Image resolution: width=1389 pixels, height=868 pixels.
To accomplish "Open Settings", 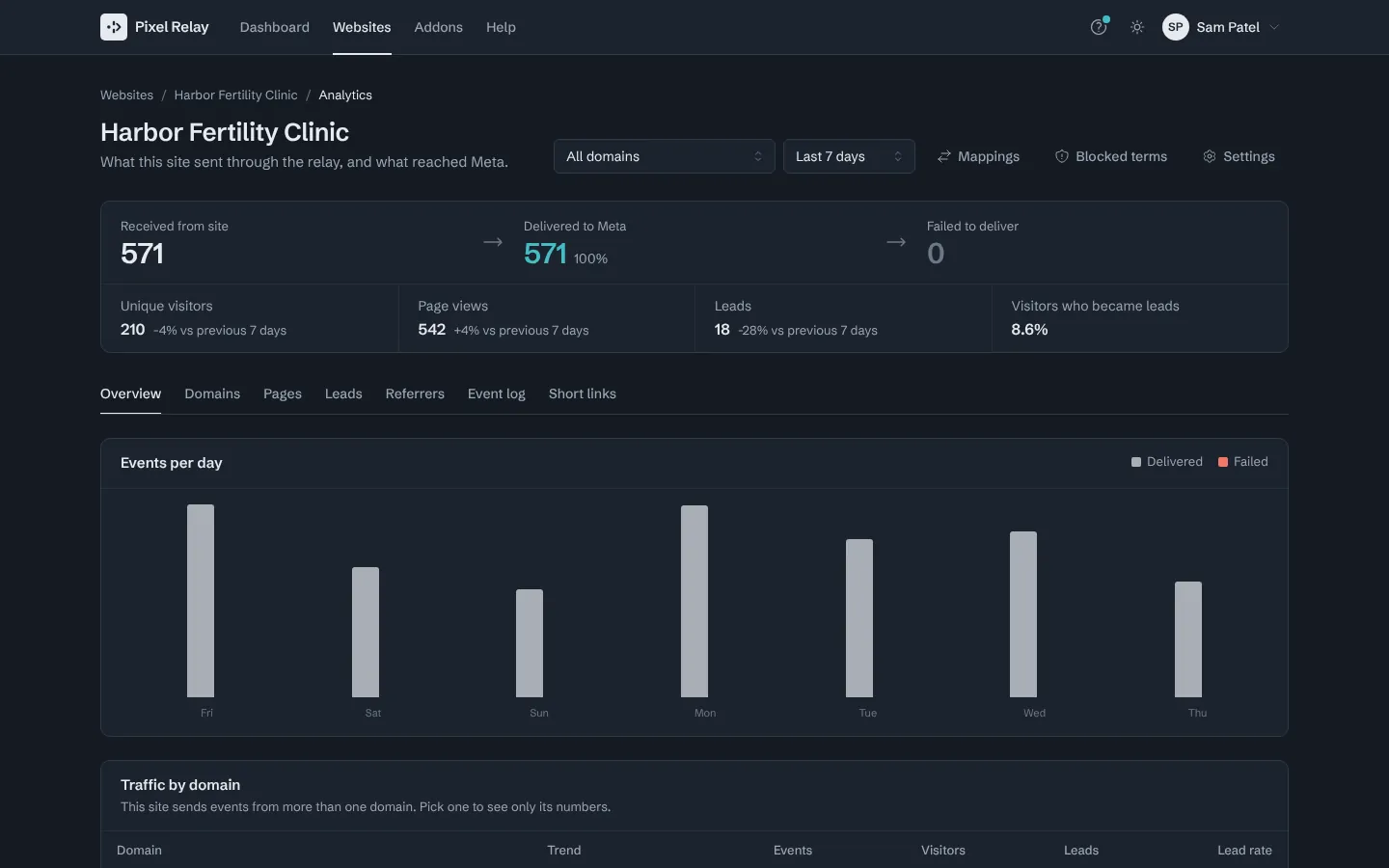I will click(x=1239, y=156).
